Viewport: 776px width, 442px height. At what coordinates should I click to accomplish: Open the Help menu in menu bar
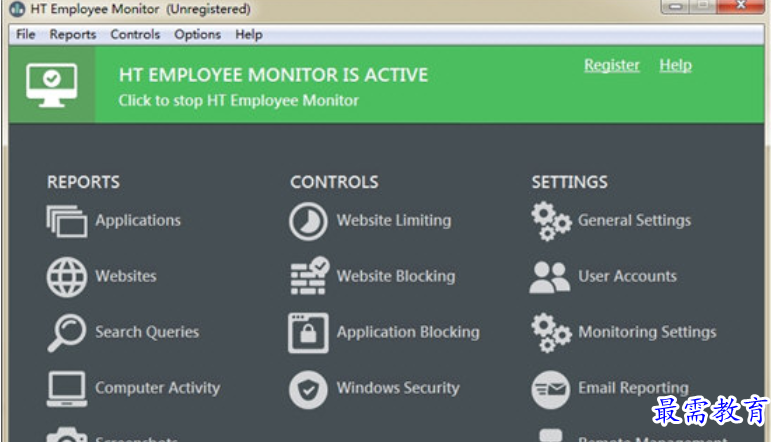[249, 35]
